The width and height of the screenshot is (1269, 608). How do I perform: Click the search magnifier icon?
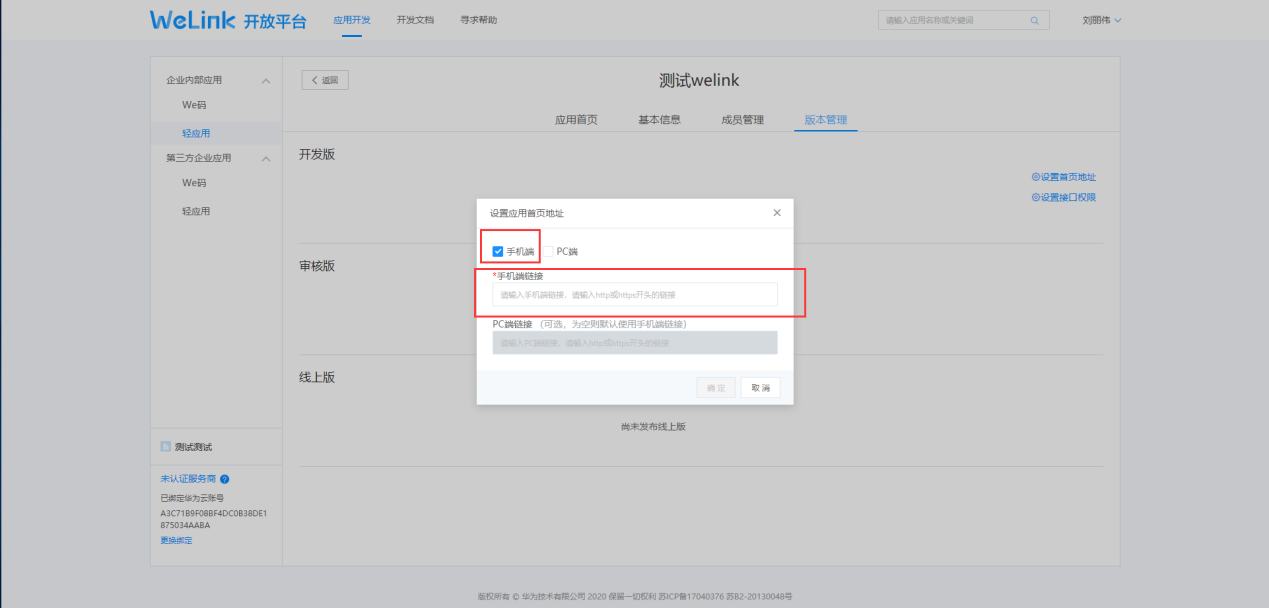1034,20
